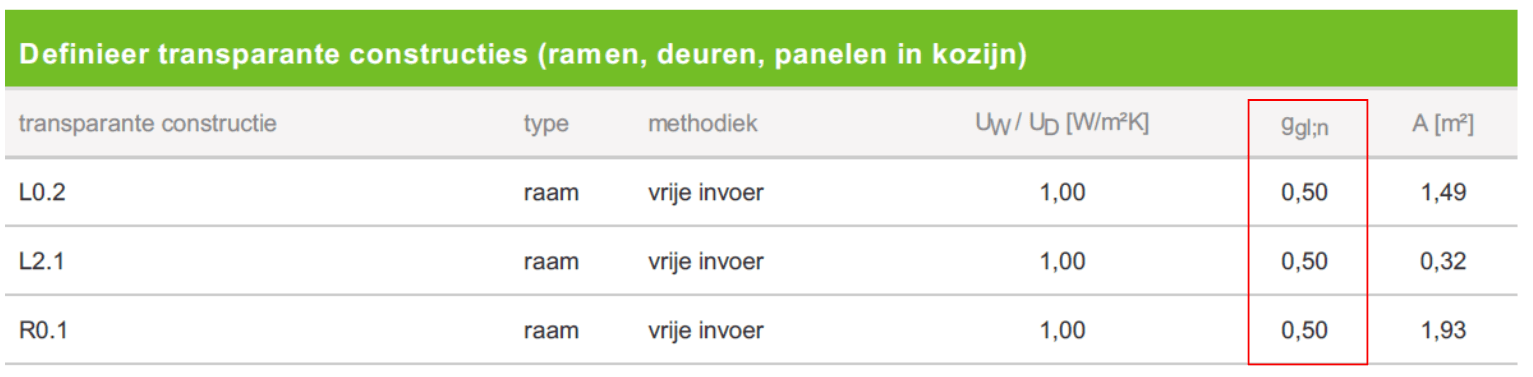Click the 'methodiek' column header
The image size is (1533, 377).
click(703, 124)
